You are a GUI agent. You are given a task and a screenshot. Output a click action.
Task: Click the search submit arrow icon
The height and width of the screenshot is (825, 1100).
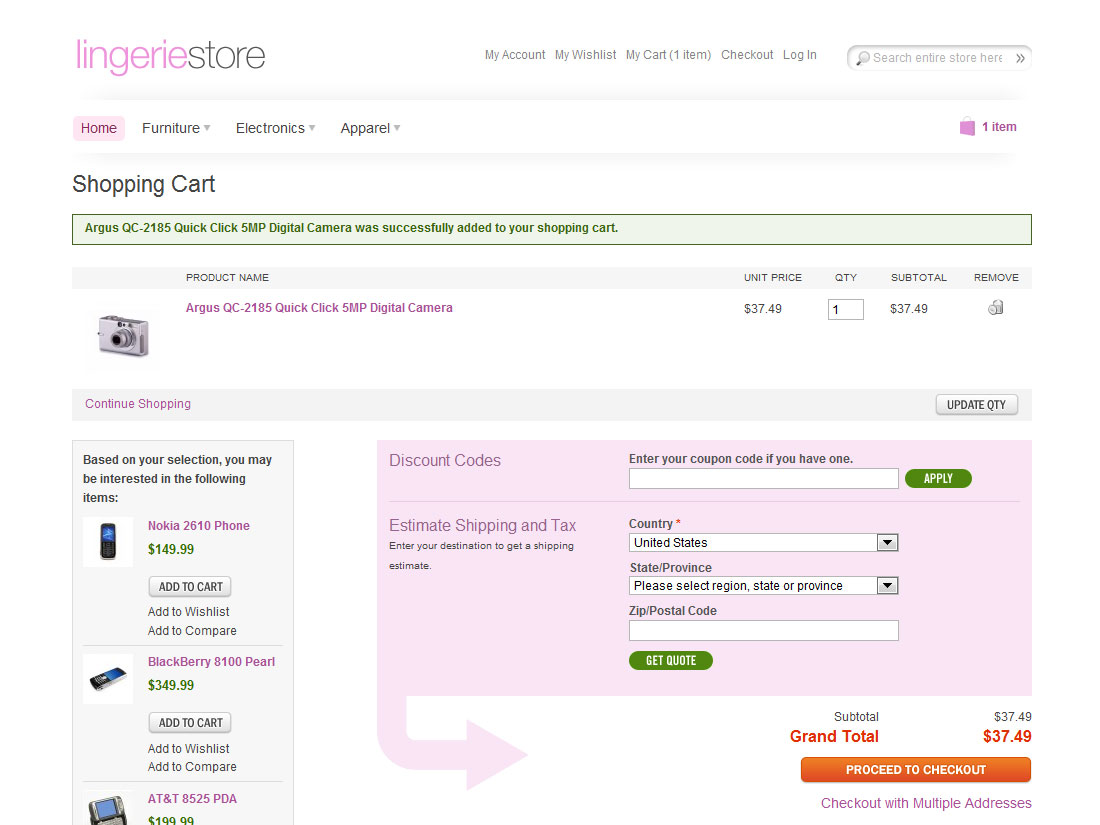1020,58
